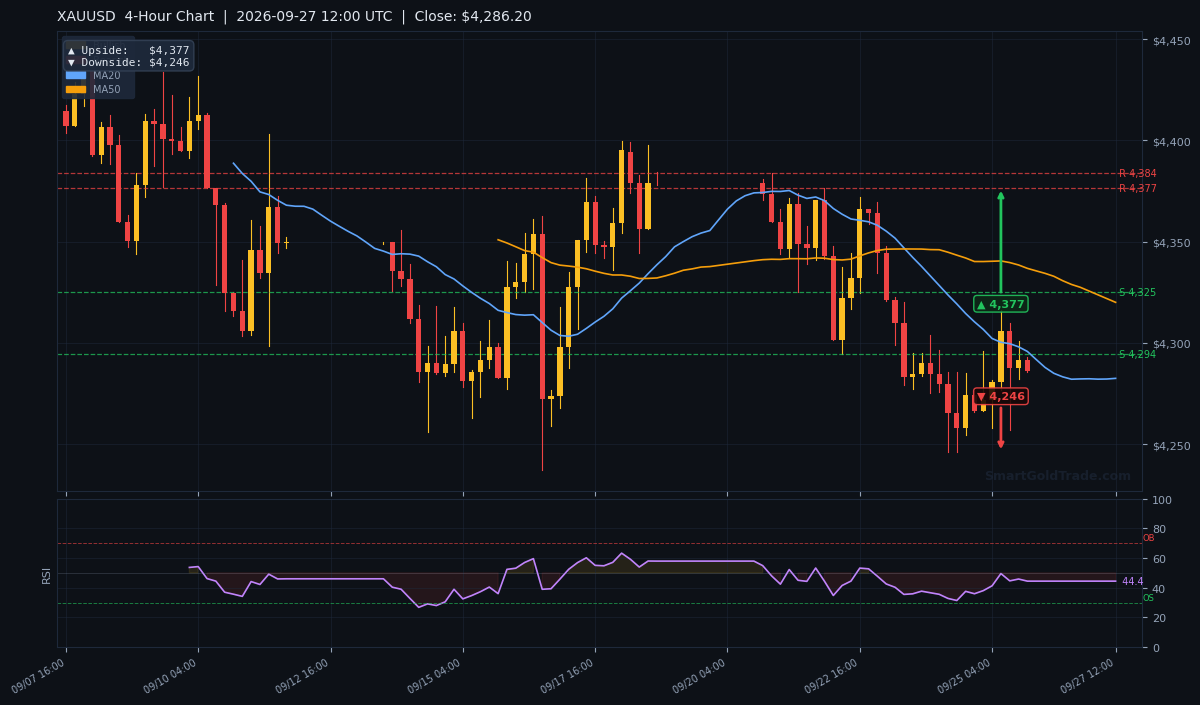
Task: Click the S 4,294 support label
Action: pos(1137,354)
